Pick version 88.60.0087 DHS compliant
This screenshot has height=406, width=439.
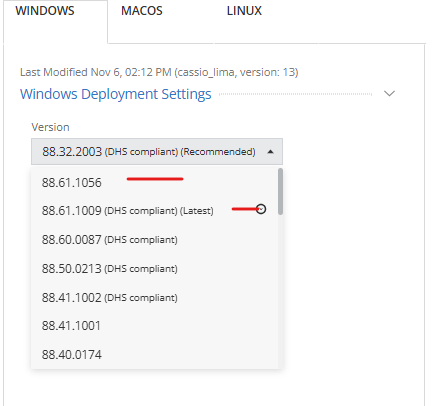click(x=154, y=240)
